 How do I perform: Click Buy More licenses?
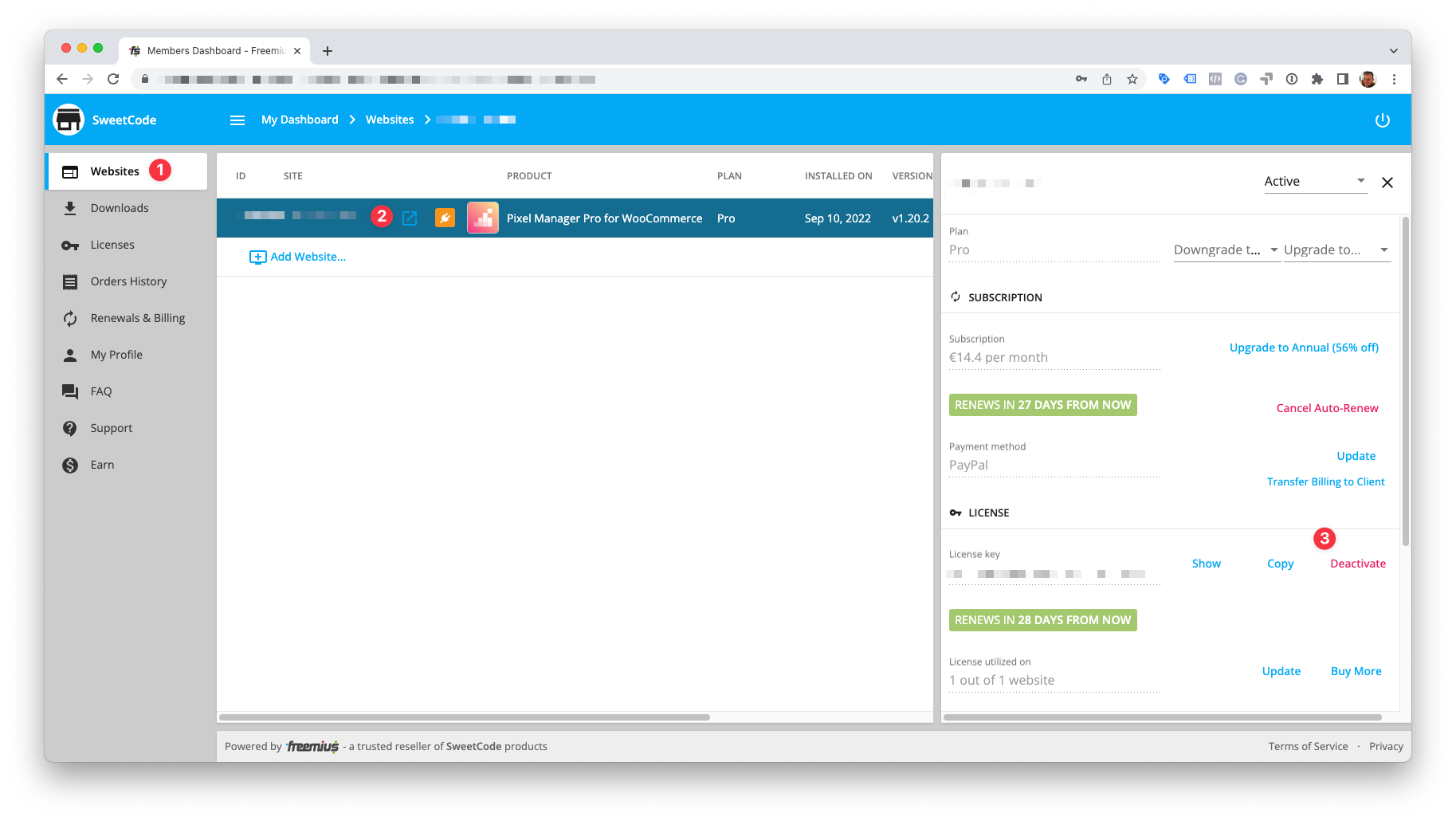point(1356,671)
